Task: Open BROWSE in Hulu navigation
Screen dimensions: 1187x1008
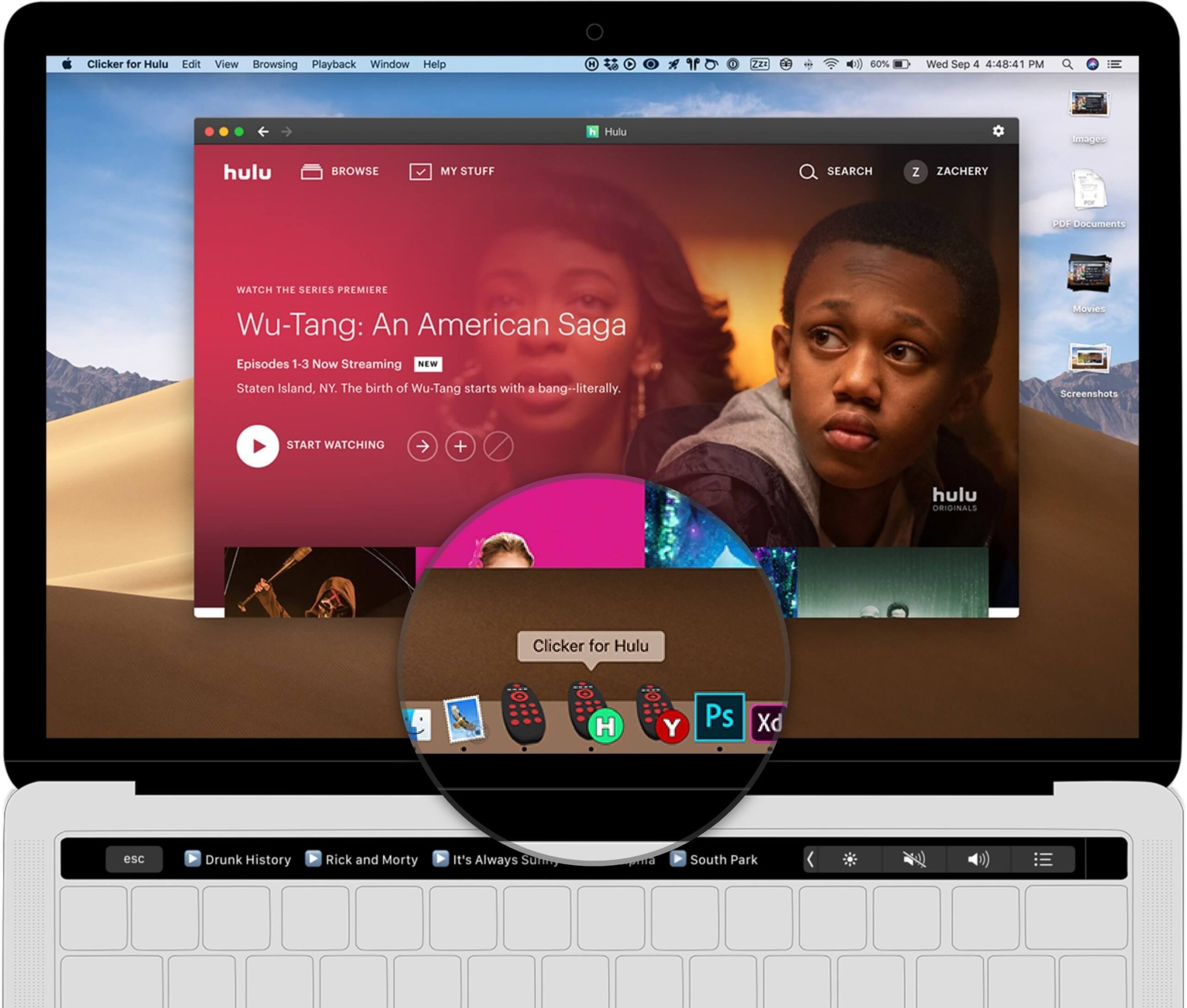Action: coord(339,171)
